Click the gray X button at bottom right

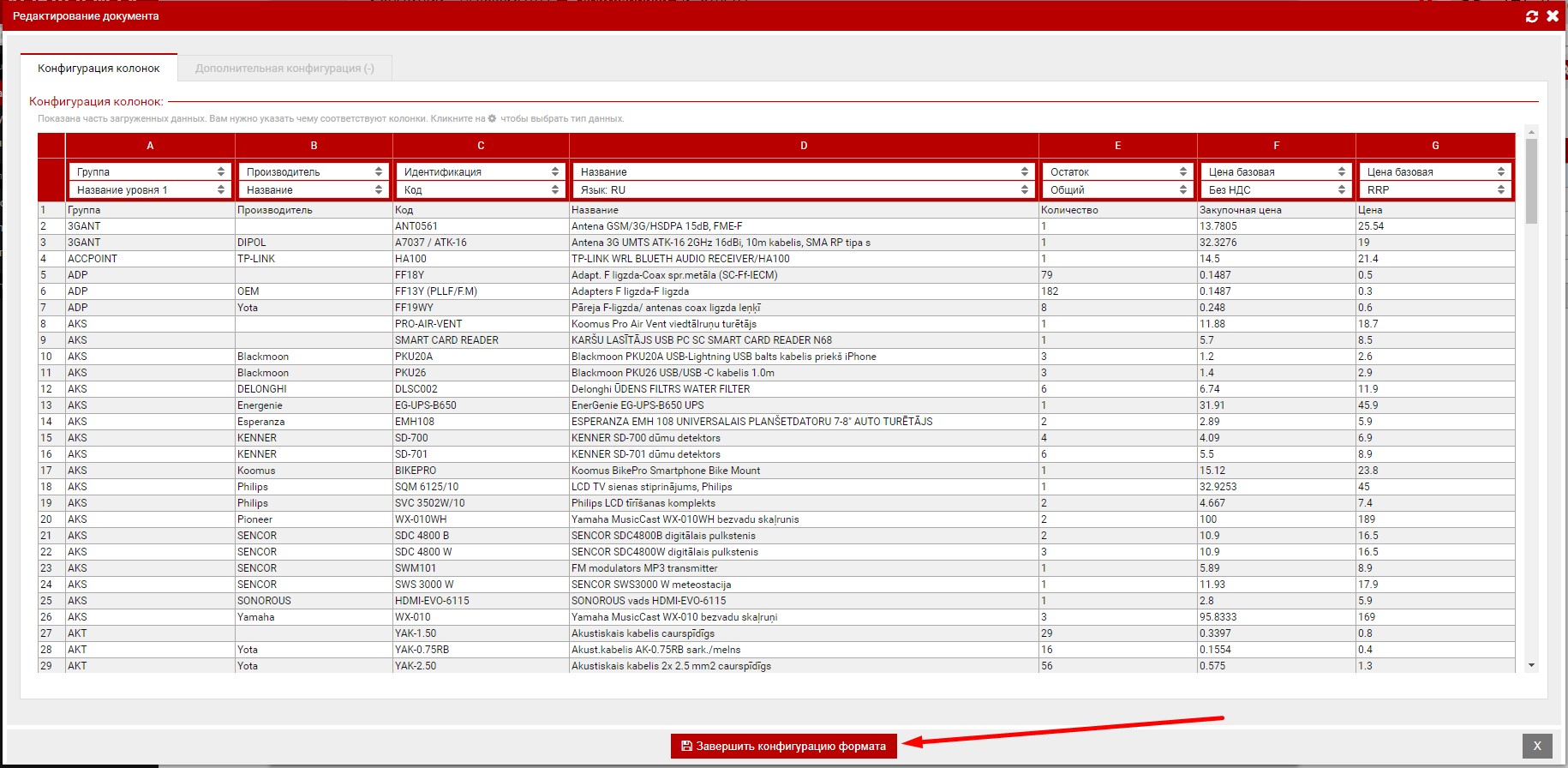click(x=1536, y=746)
